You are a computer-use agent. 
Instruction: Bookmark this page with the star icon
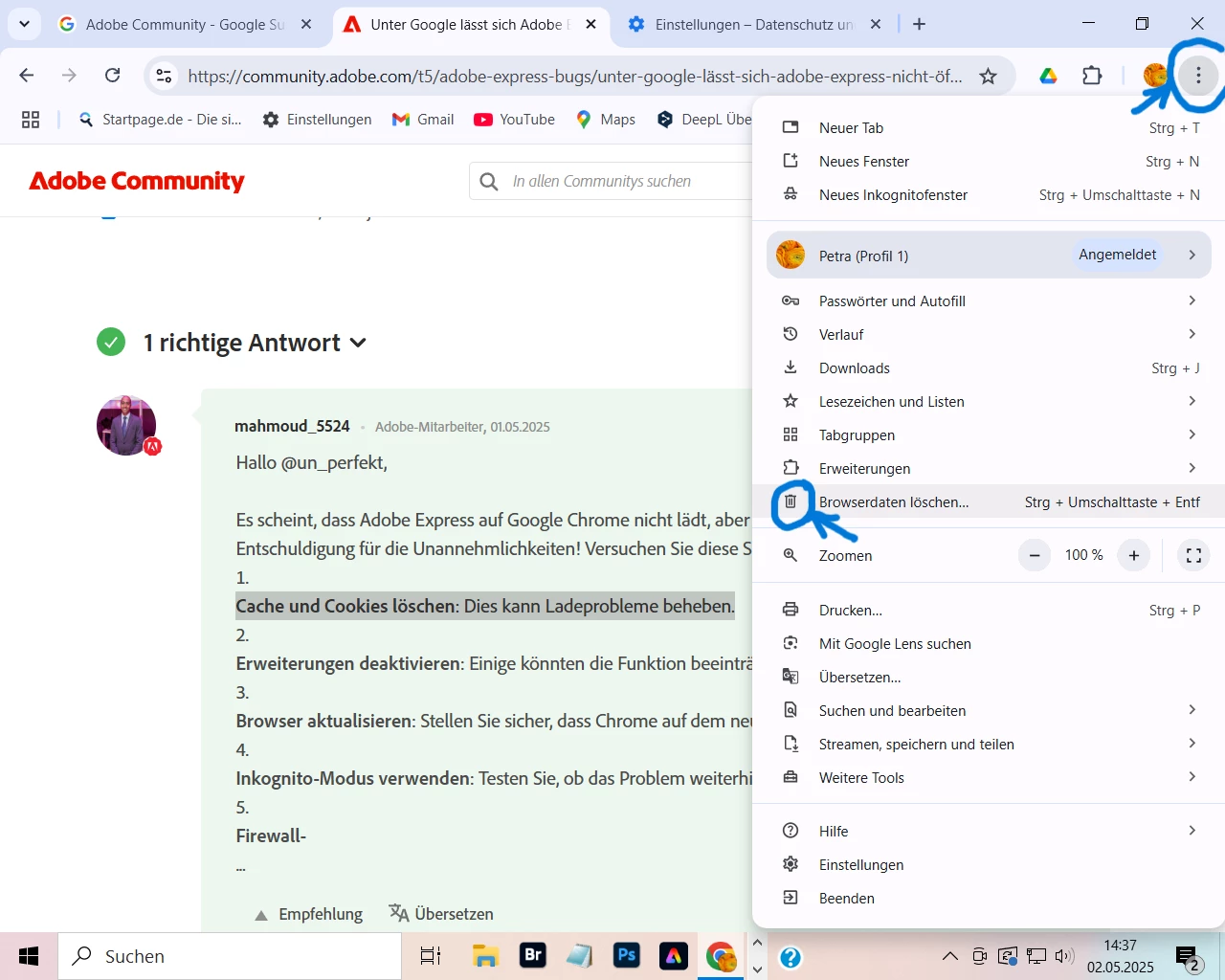click(x=989, y=76)
